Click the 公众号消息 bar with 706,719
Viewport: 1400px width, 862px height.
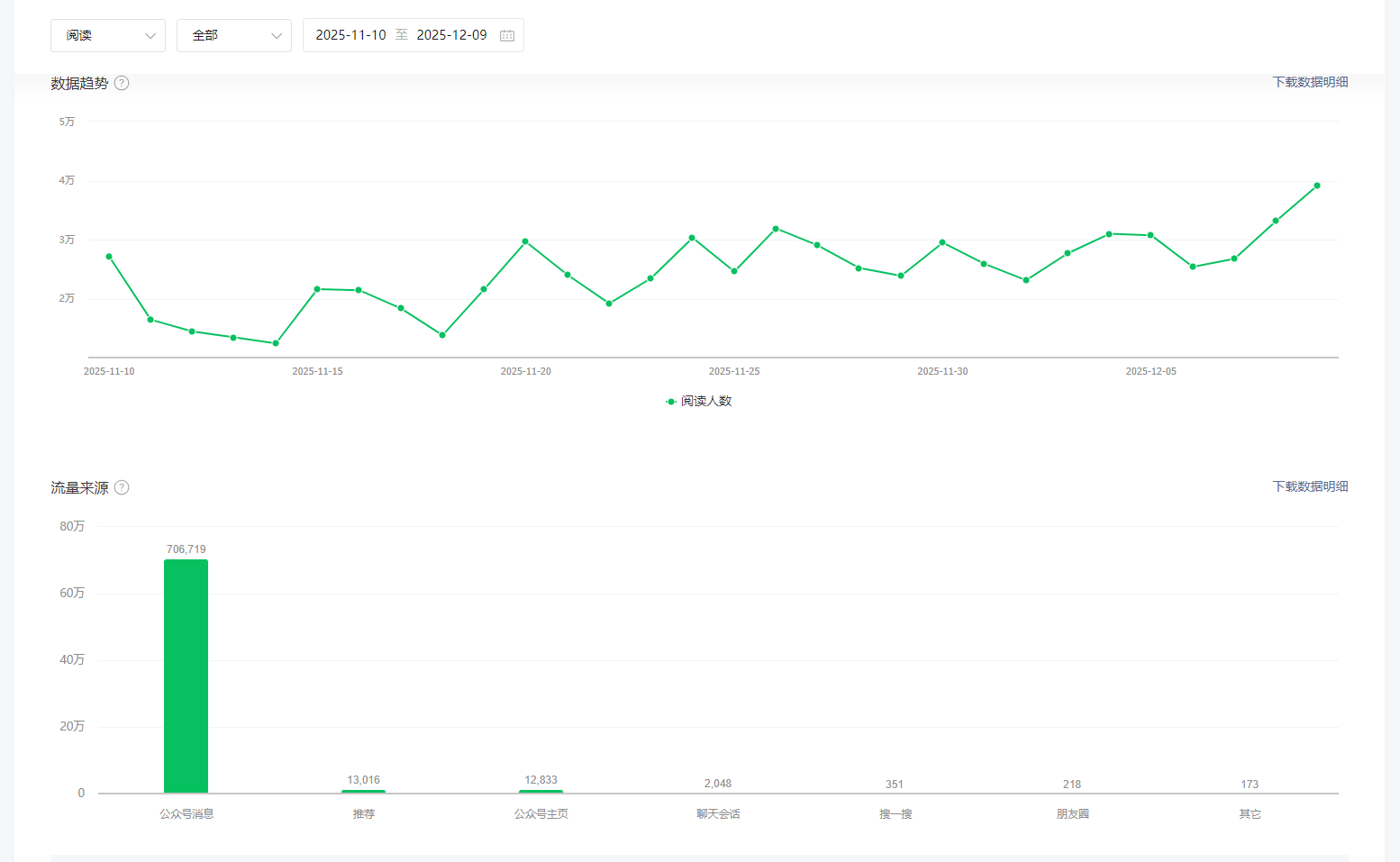click(186, 676)
